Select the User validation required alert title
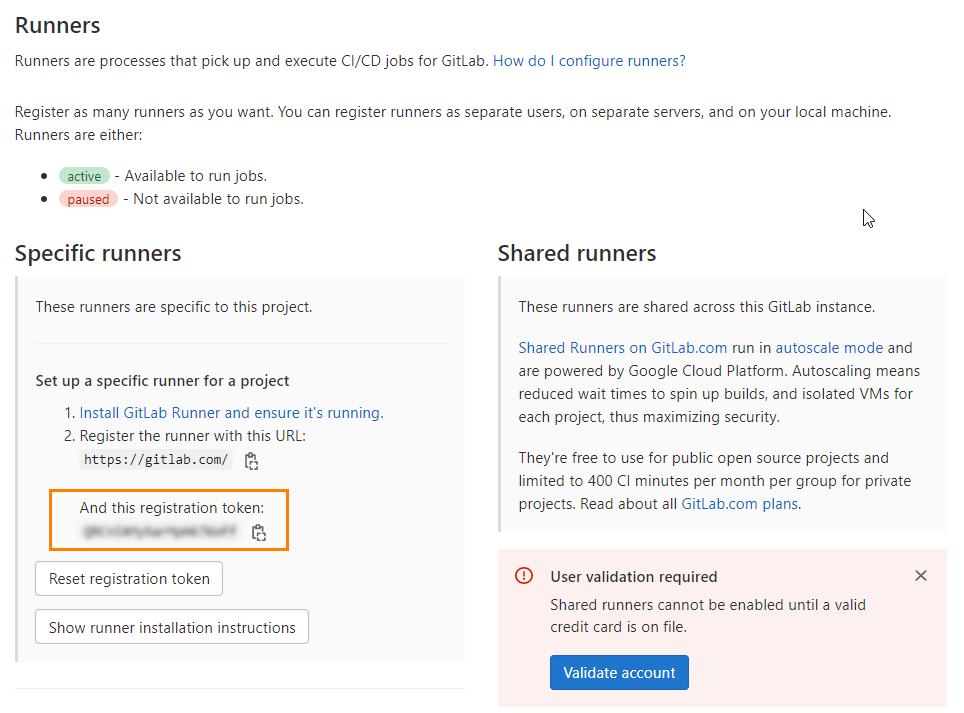 pos(636,576)
